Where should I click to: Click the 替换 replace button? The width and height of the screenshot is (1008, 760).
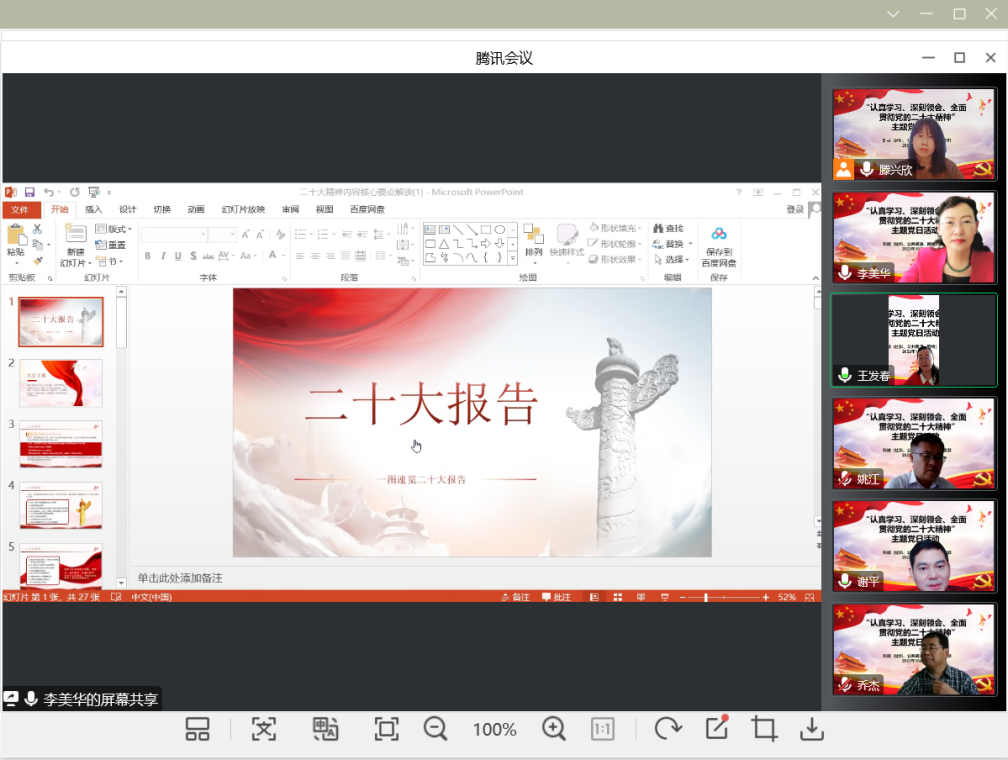[672, 244]
